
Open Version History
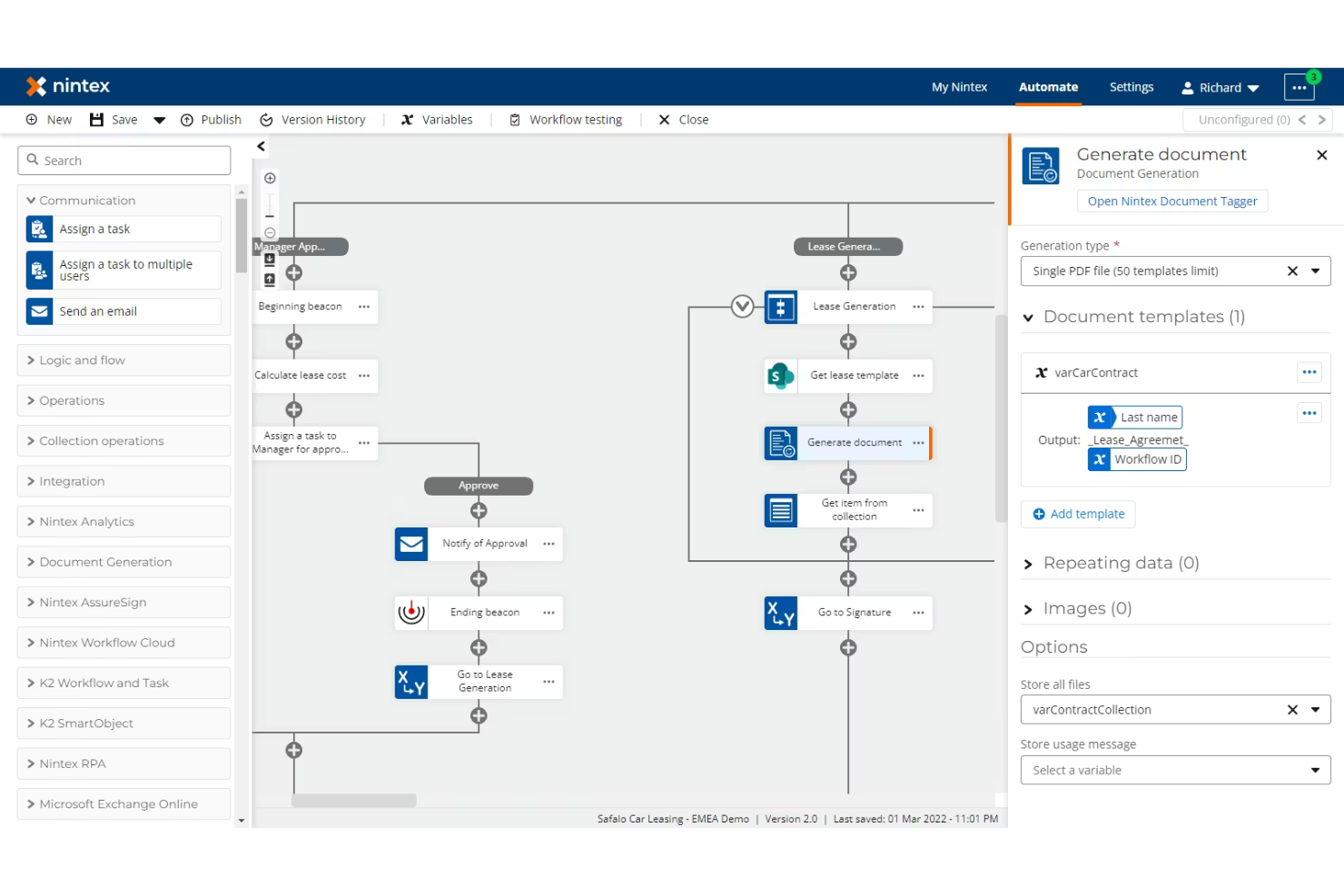tap(312, 120)
